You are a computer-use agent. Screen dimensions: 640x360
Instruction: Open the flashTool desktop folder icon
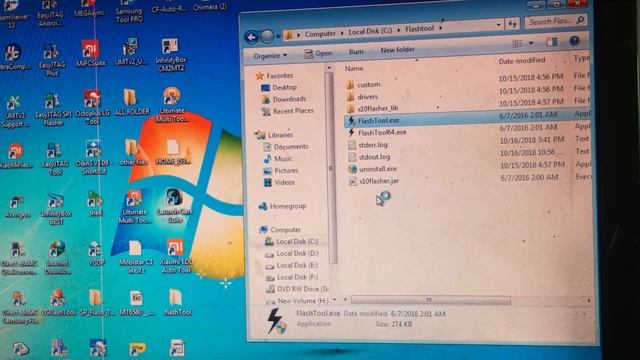(x=177, y=302)
